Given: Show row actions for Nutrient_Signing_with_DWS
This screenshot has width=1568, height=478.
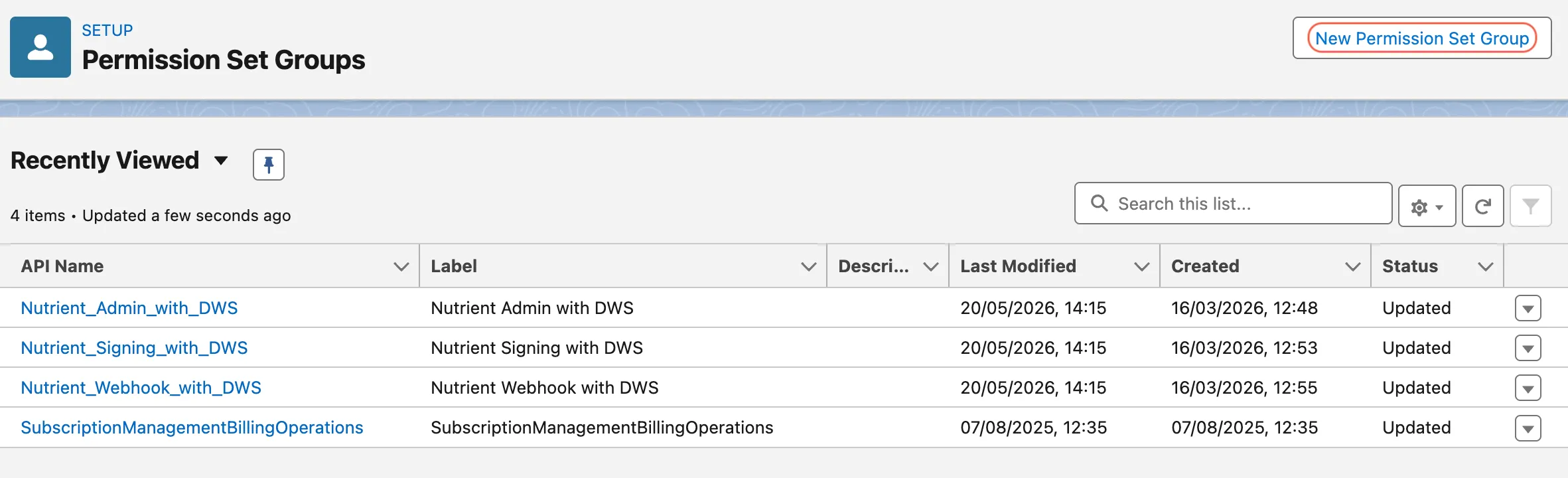Looking at the screenshot, I should [x=1528, y=349].
